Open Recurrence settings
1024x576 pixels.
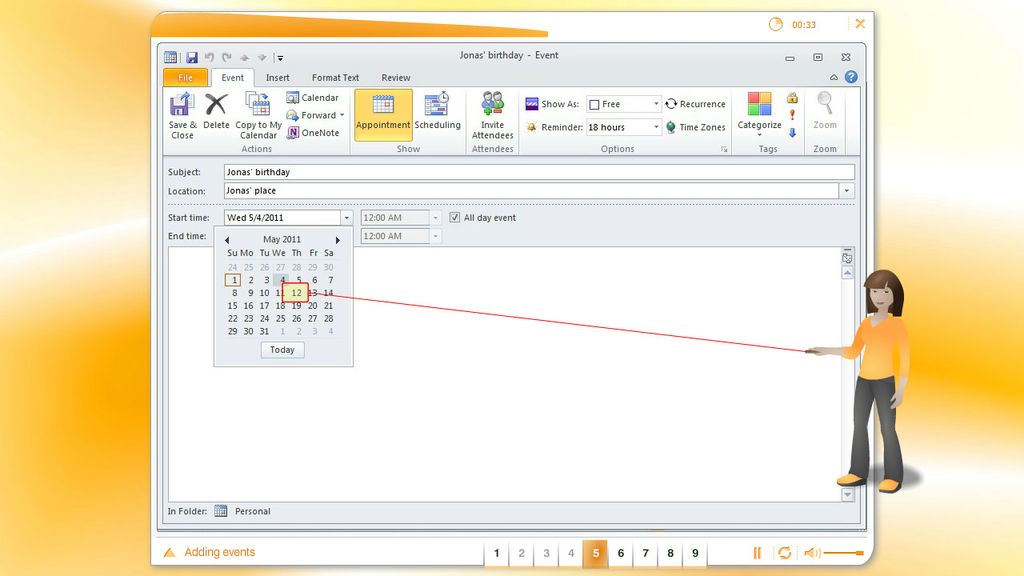695,104
